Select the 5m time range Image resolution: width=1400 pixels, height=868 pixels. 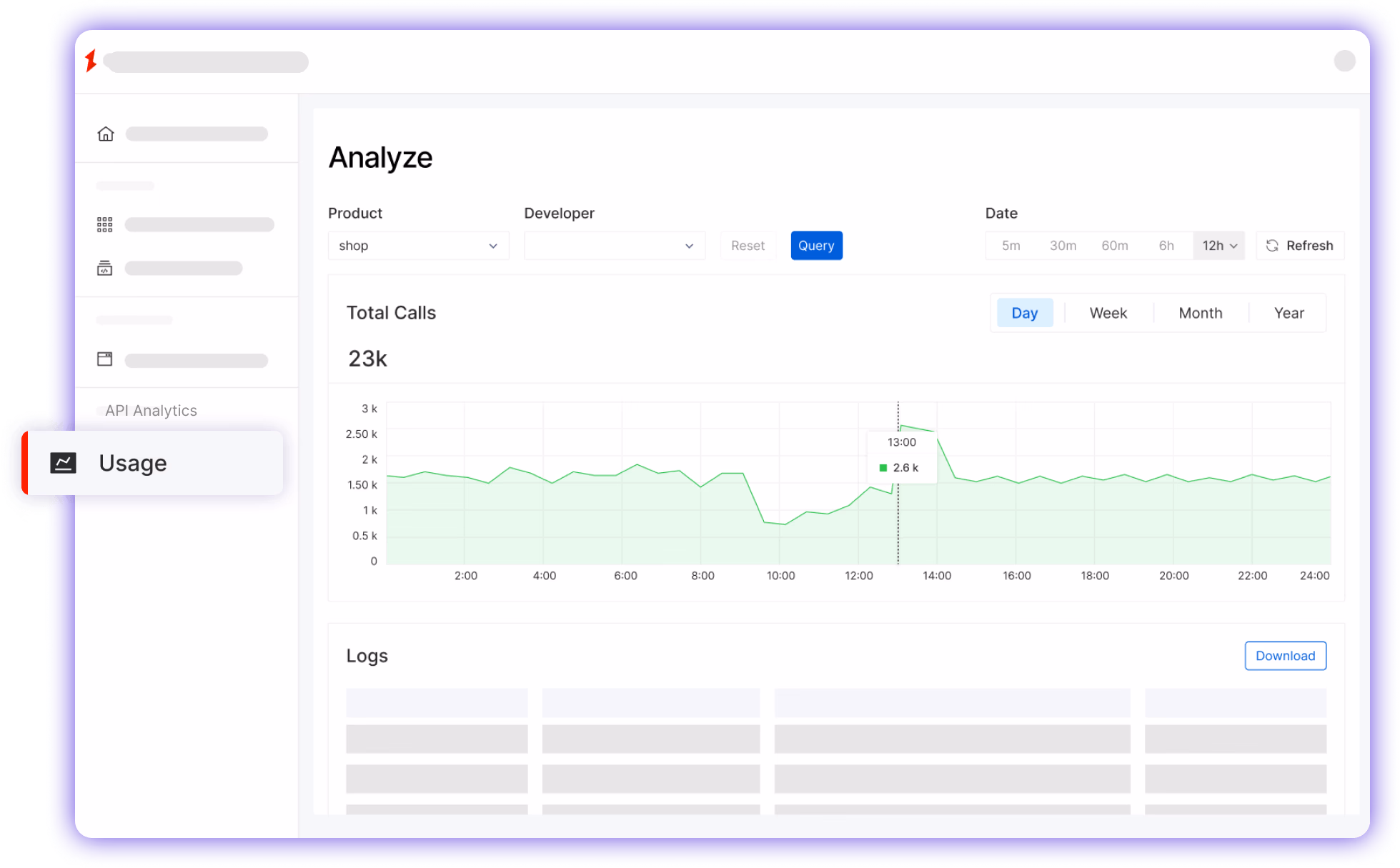[1011, 245]
